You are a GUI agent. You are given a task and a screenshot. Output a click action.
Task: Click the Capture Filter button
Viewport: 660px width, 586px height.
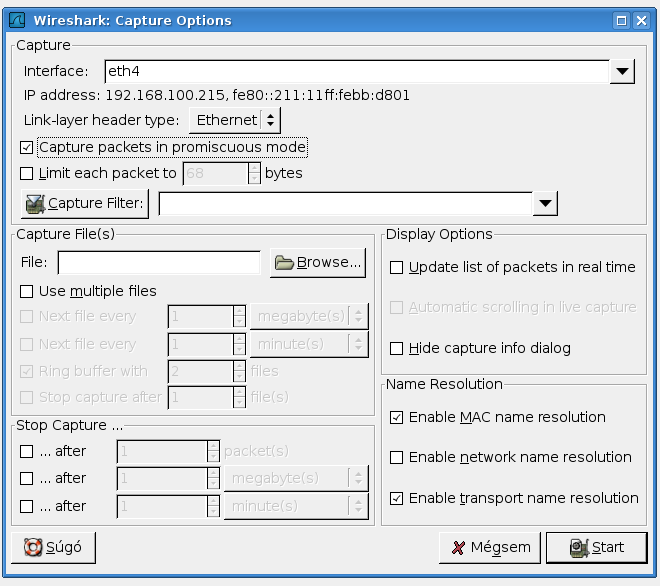(x=85, y=204)
